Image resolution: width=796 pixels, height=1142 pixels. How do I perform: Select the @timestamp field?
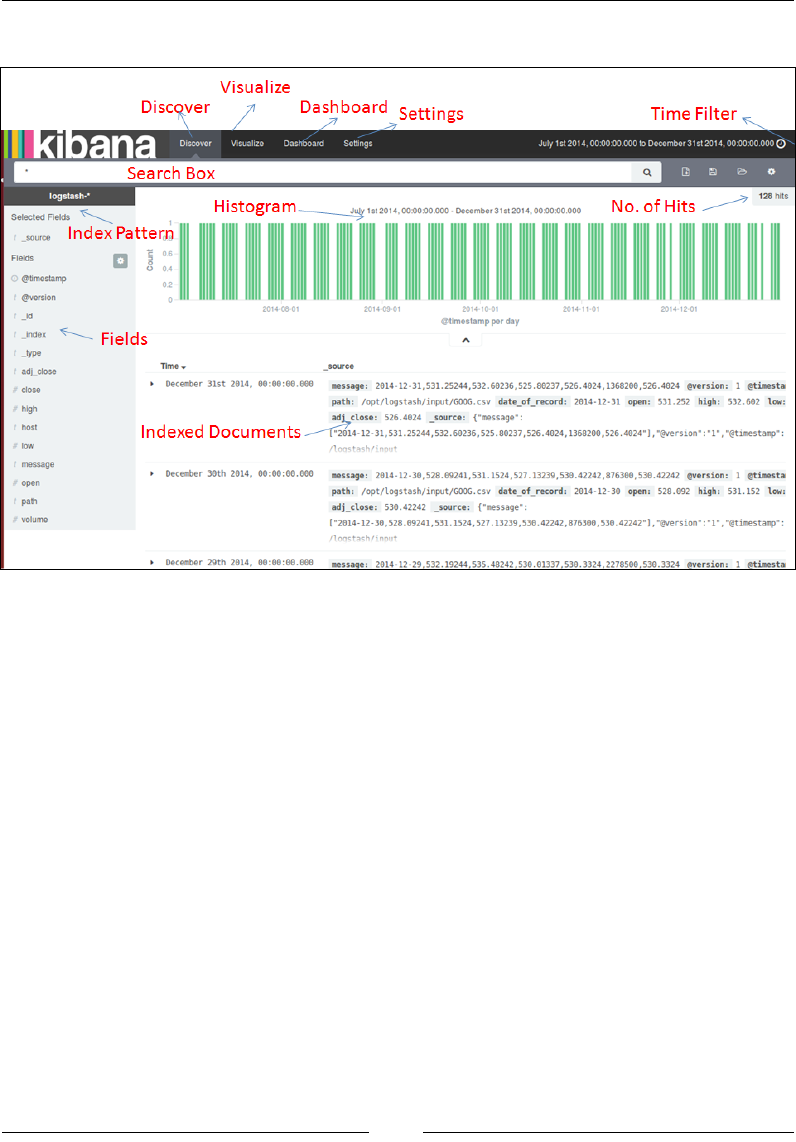tap(44, 278)
